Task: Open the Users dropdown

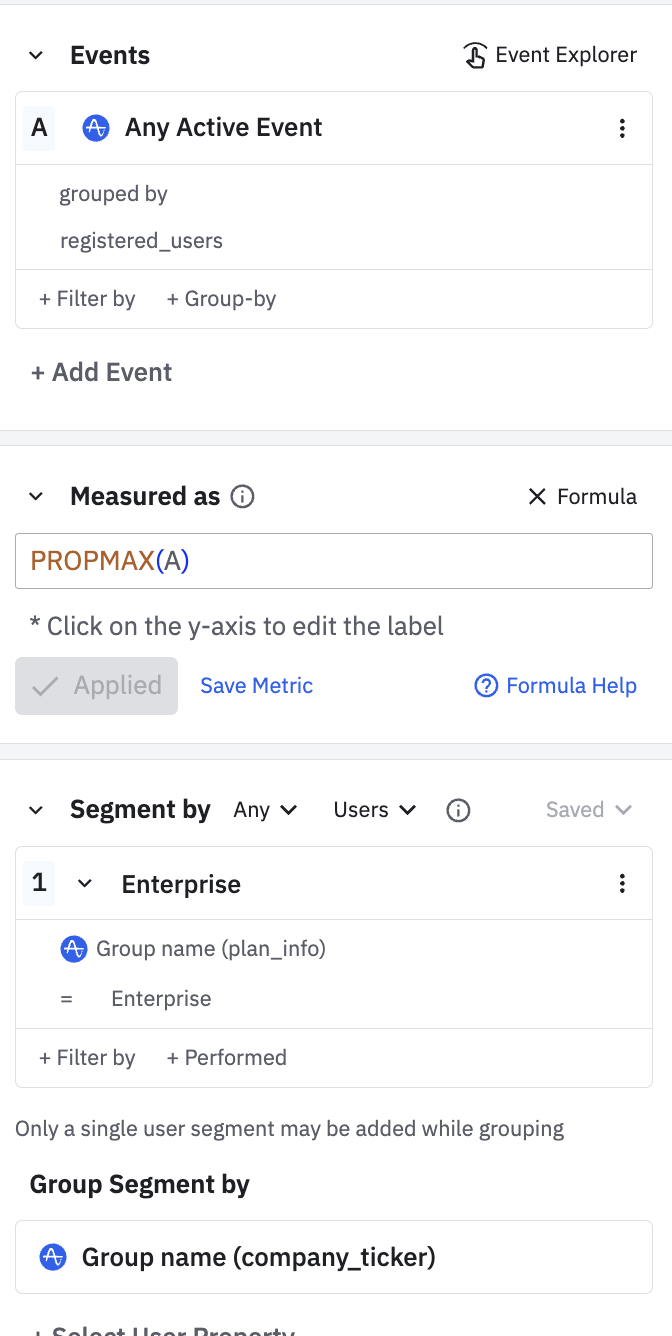Action: [374, 810]
